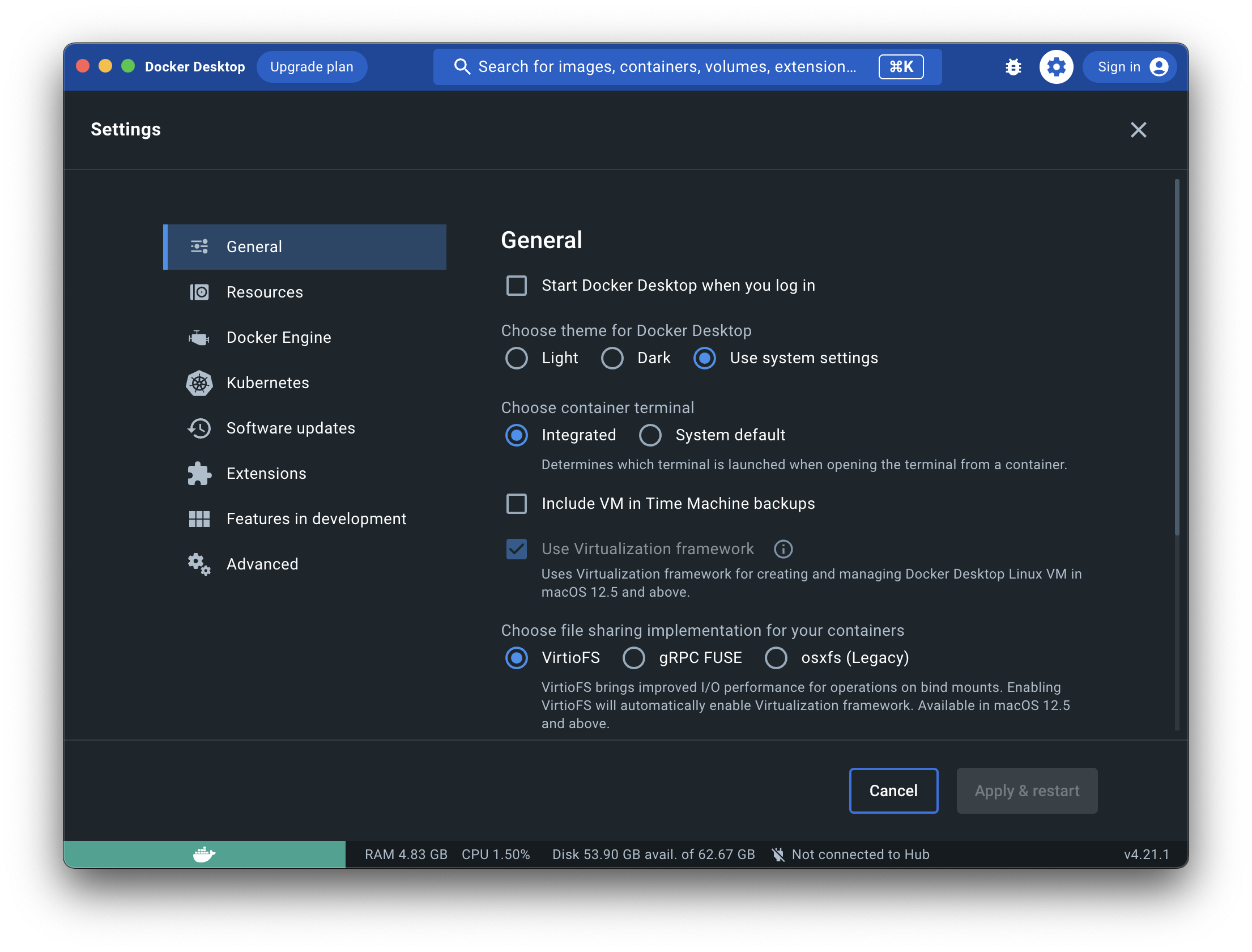1252x952 pixels.
Task: Click the Docker whale icon in status bar
Action: pyautogui.click(x=205, y=854)
